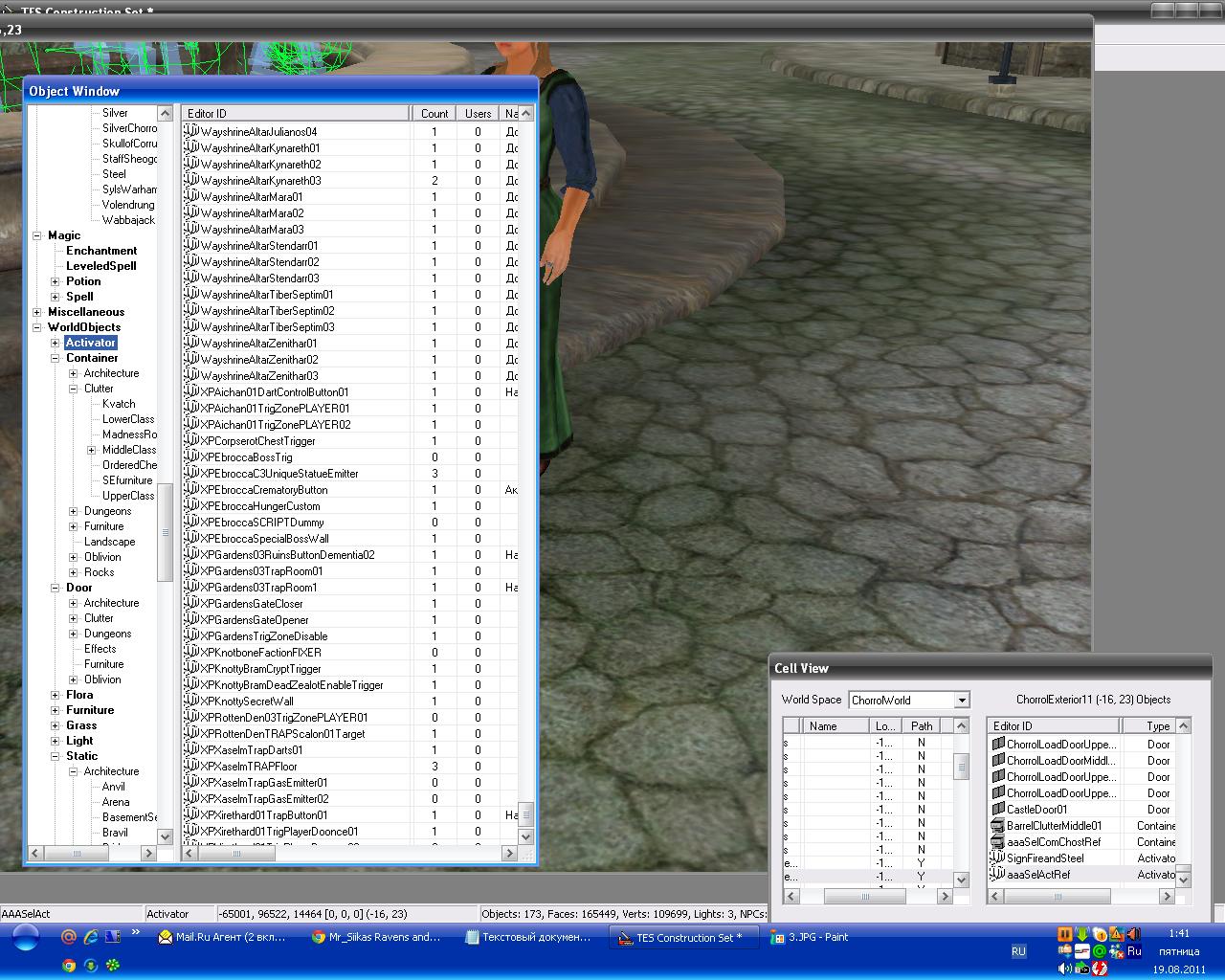Select the Wabbajack tree item
Image resolution: width=1225 pixels, height=980 pixels.
[x=128, y=220]
